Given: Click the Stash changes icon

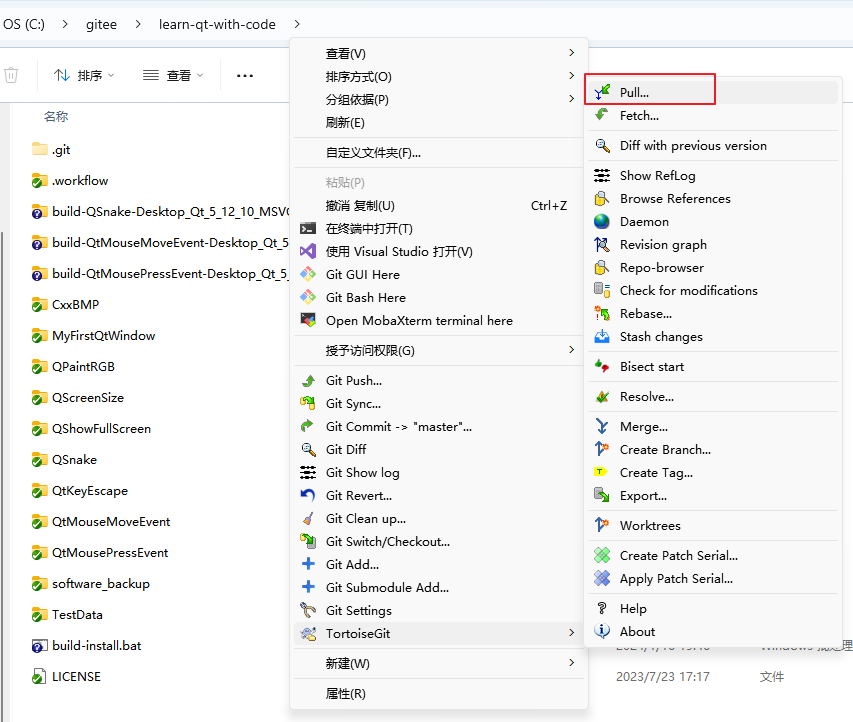Looking at the screenshot, I should (602, 336).
